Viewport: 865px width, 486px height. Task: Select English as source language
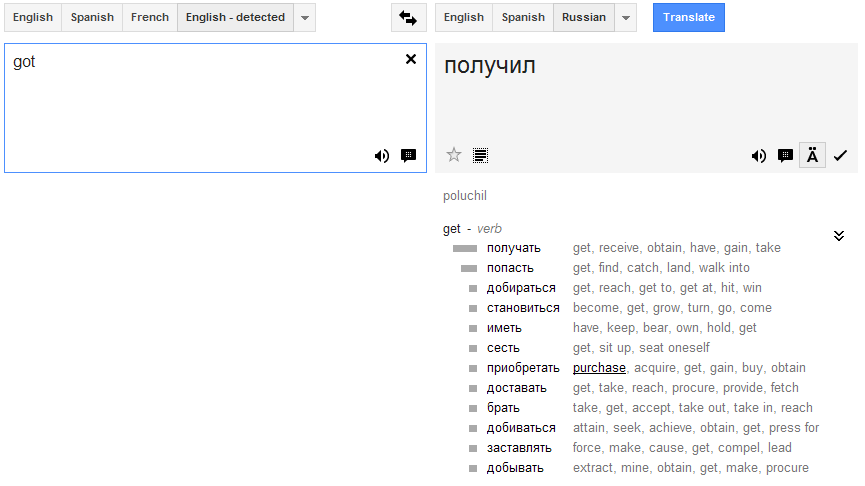[33, 18]
